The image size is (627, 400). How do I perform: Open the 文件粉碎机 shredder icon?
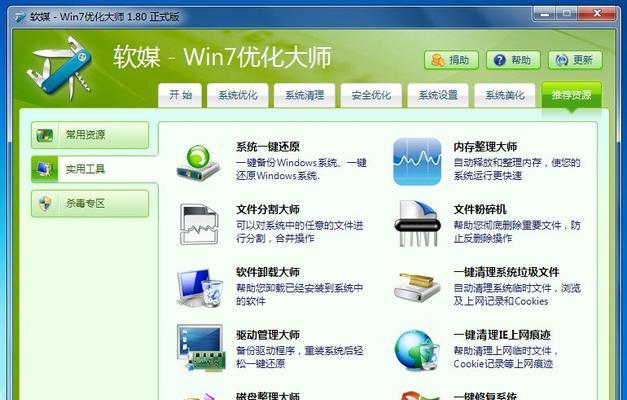[417, 224]
